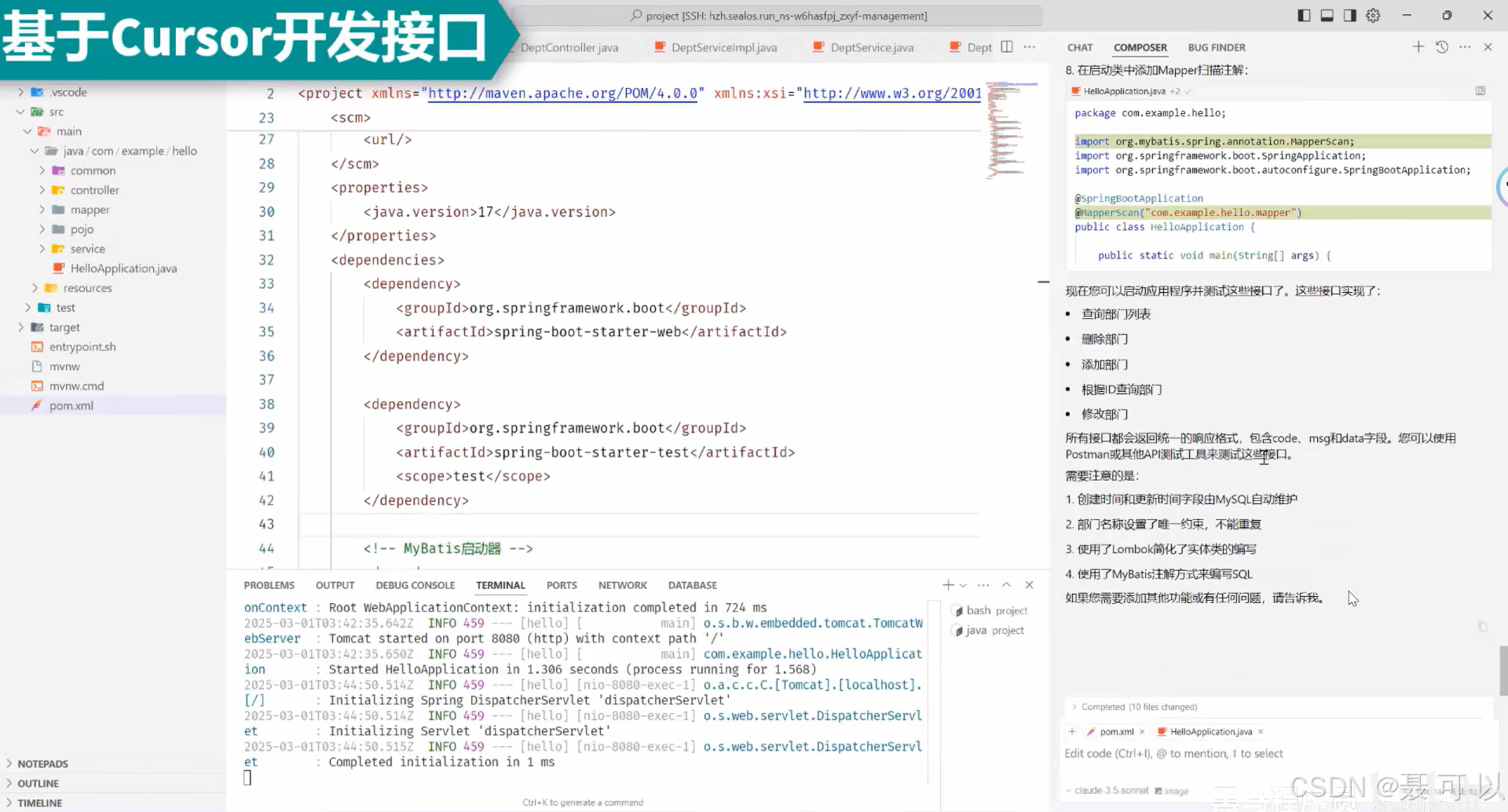Maximize the terminal panel
This screenshot has width=1508, height=812.
tap(1006, 585)
